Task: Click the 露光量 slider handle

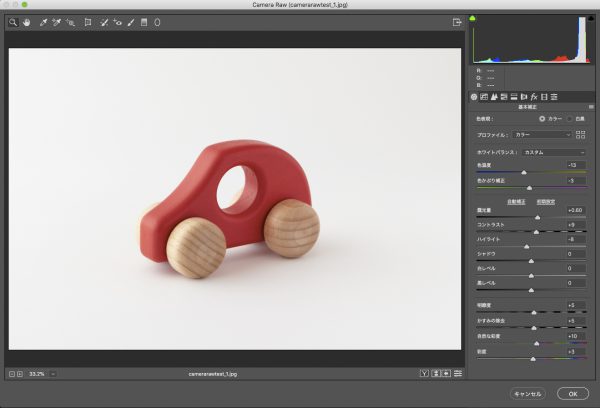Action: click(x=538, y=216)
